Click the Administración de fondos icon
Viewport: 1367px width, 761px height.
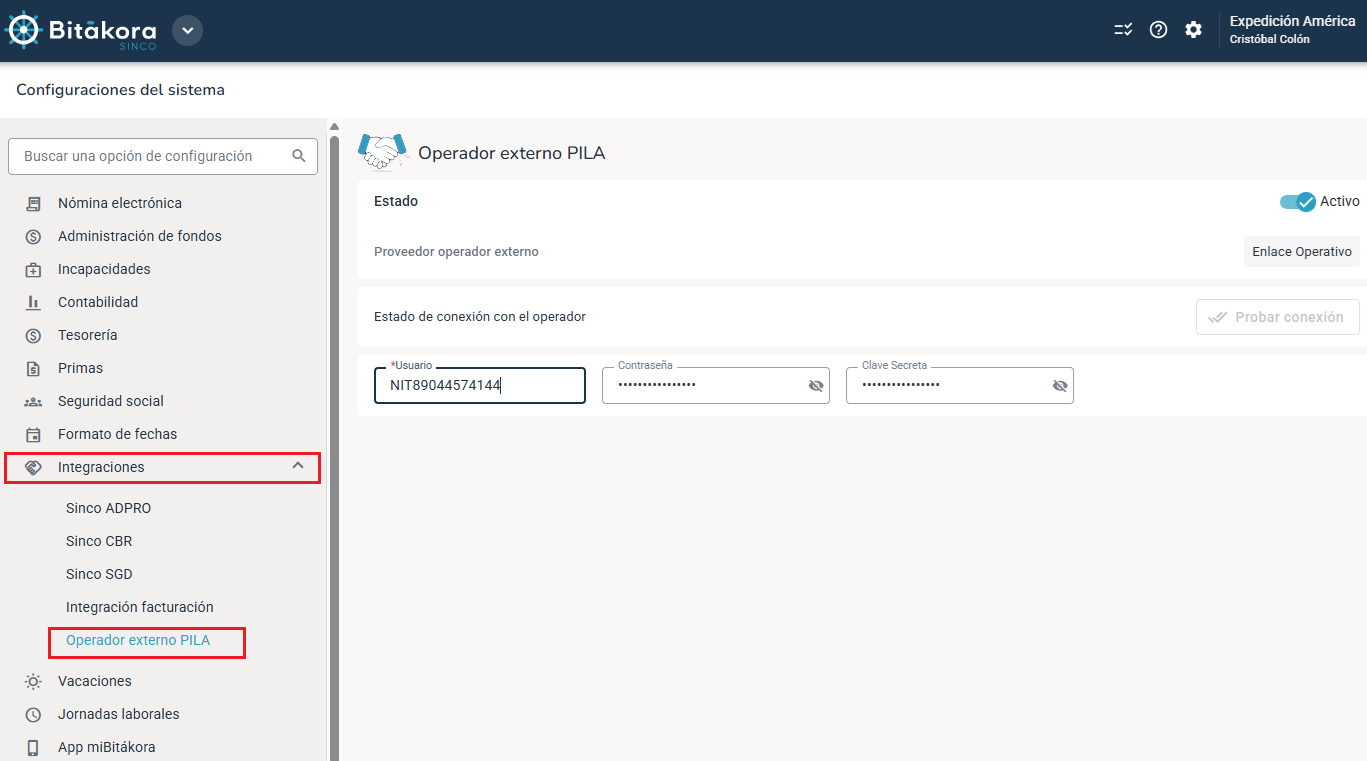34,235
